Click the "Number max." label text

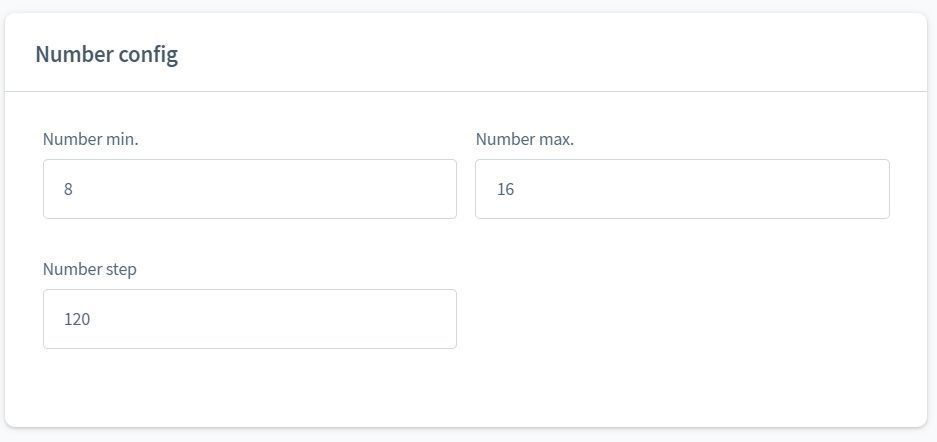coord(524,139)
